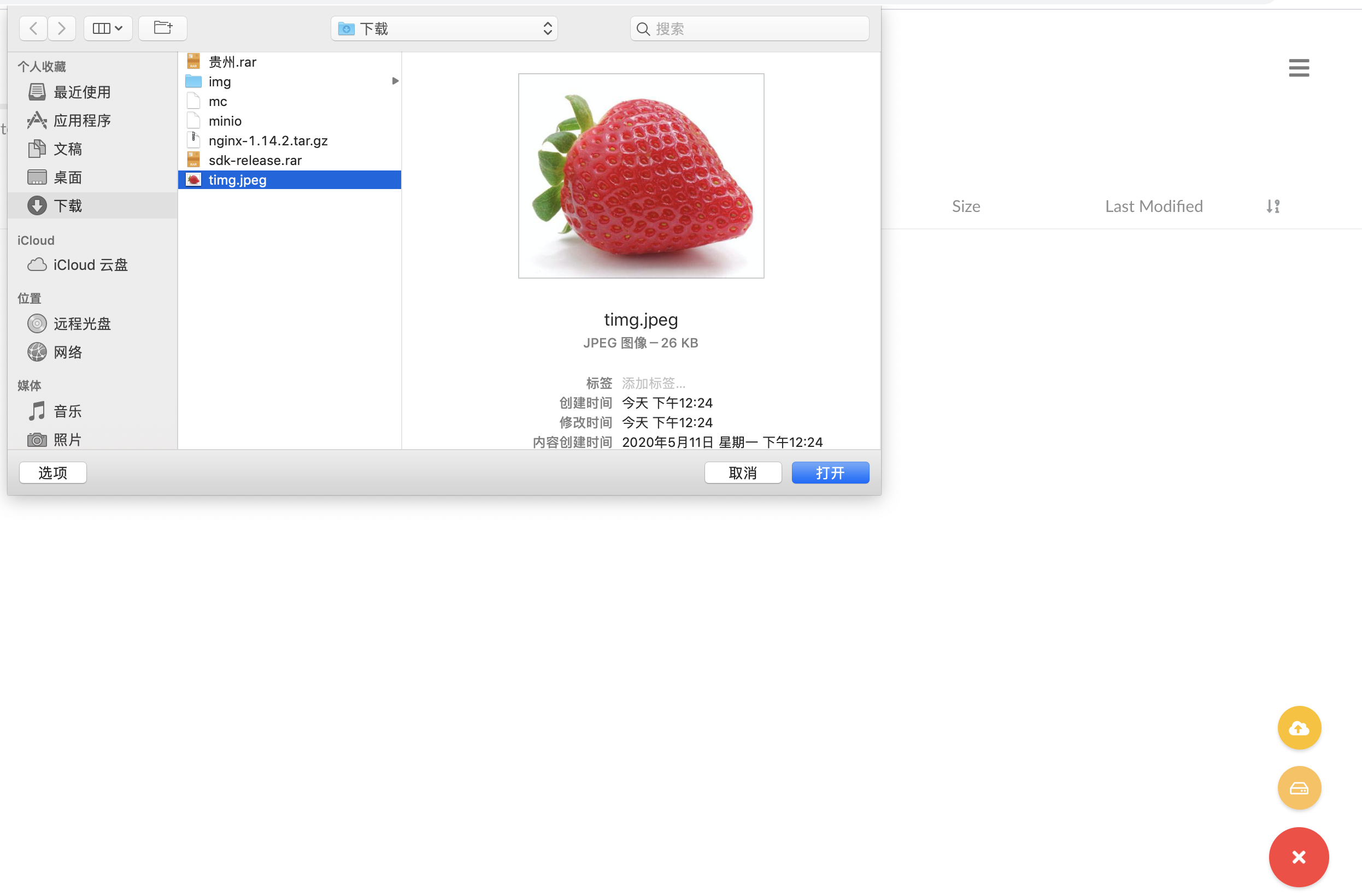Click the forward navigation arrow
Viewport: 1362px width, 896px height.
point(62,28)
